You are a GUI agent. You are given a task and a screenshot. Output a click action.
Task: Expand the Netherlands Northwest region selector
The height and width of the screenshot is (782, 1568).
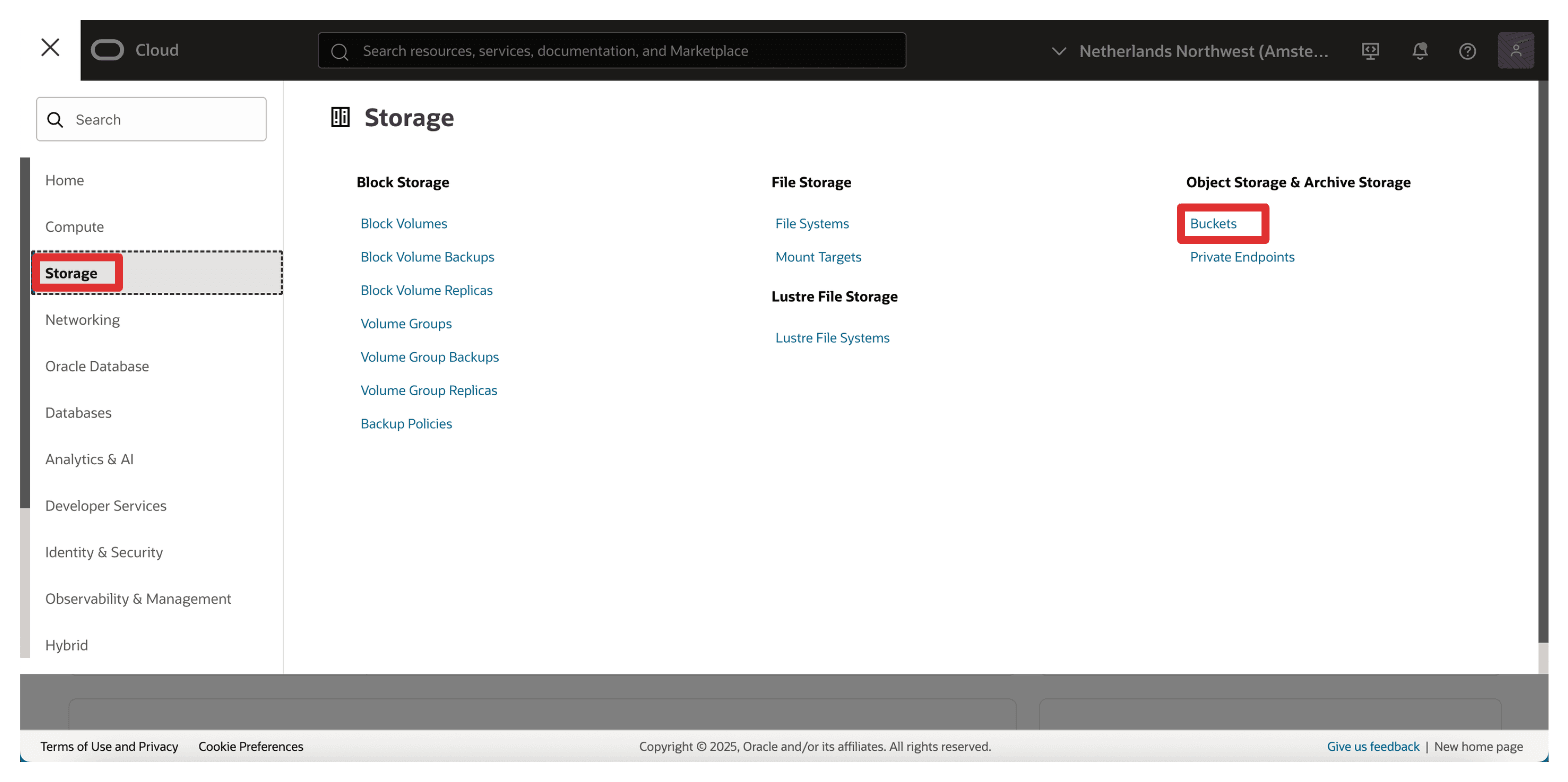1191,51
